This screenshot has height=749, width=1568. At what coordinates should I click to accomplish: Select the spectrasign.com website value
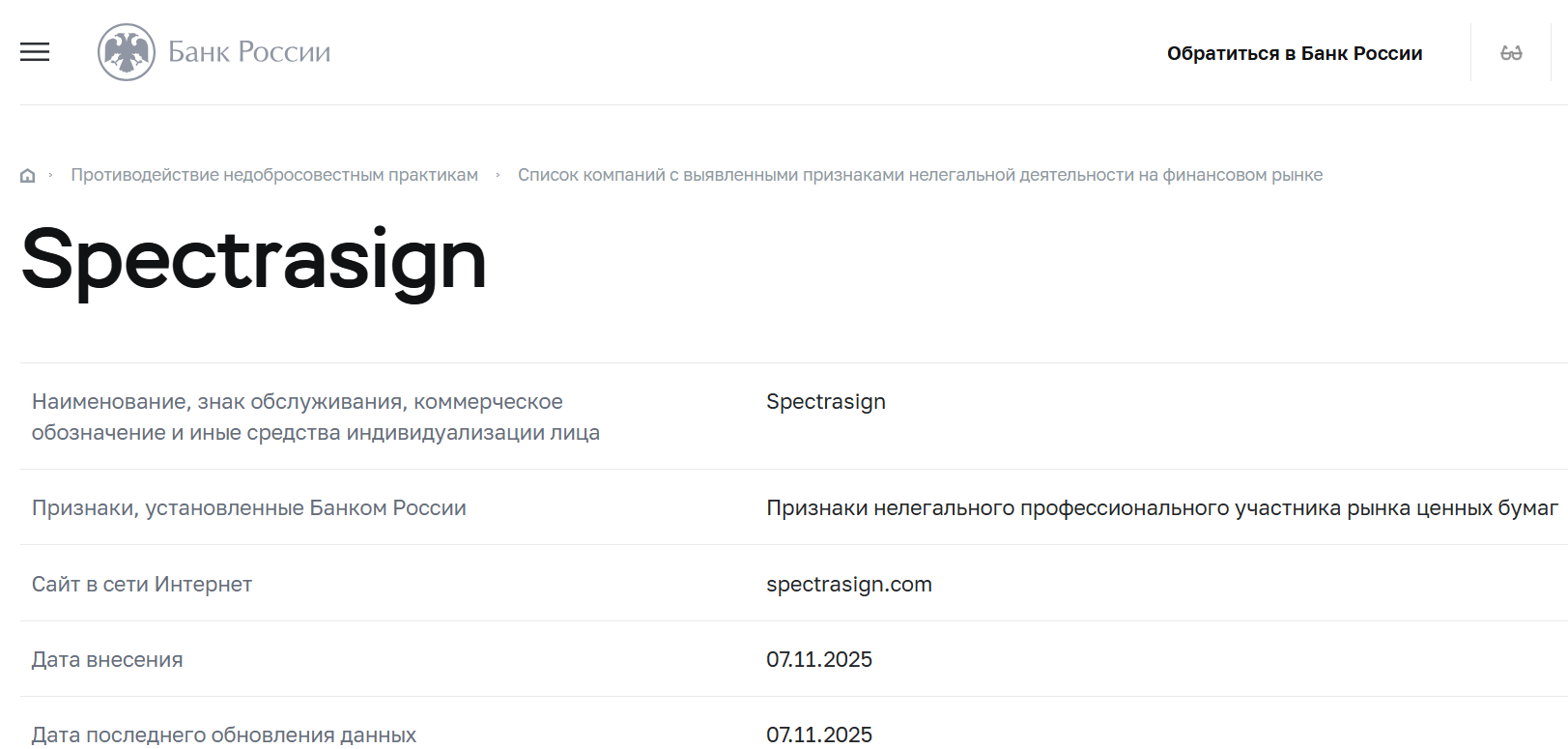point(848,584)
